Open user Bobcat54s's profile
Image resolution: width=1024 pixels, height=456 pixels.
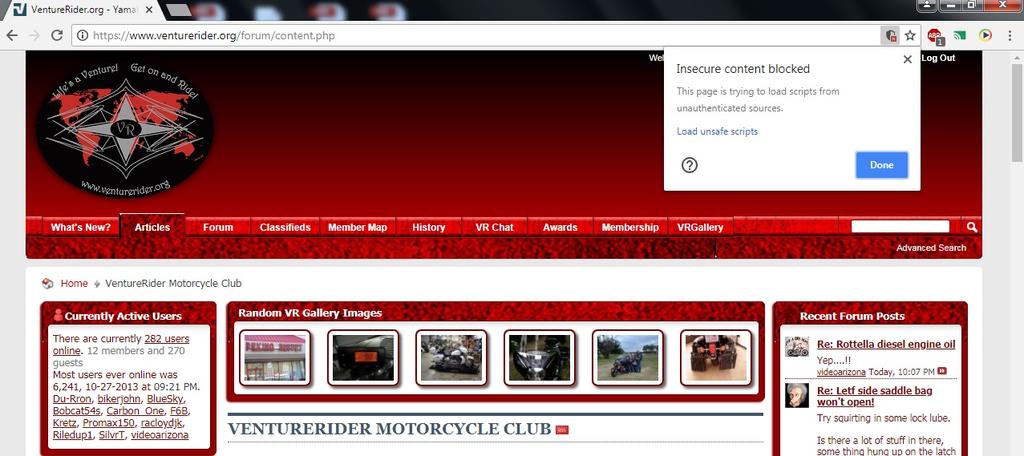pyautogui.click(x=76, y=411)
